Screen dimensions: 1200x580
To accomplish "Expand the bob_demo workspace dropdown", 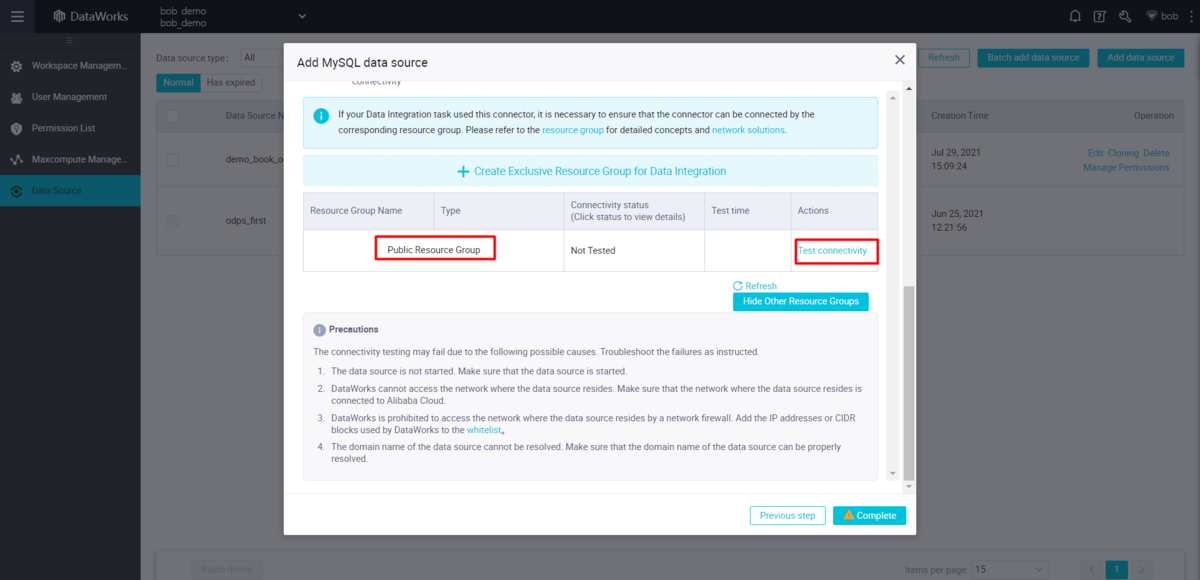I will tap(302, 16).
